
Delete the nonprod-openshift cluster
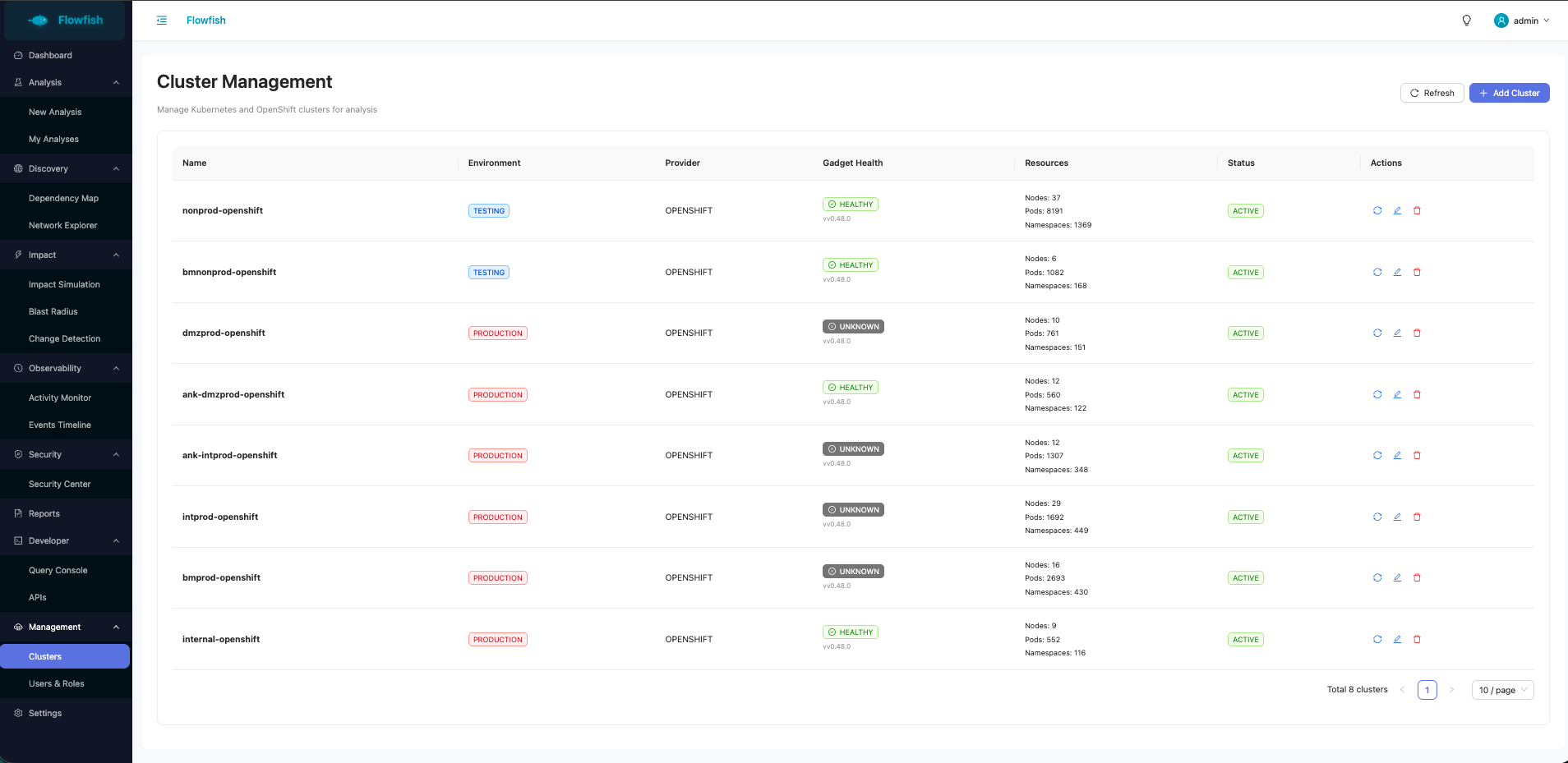click(1417, 211)
